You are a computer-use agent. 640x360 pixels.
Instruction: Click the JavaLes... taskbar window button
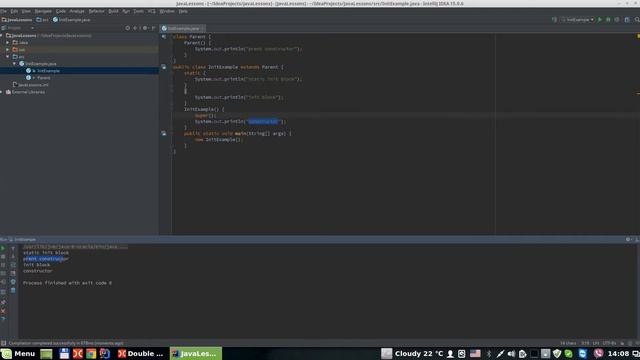tap(196, 353)
